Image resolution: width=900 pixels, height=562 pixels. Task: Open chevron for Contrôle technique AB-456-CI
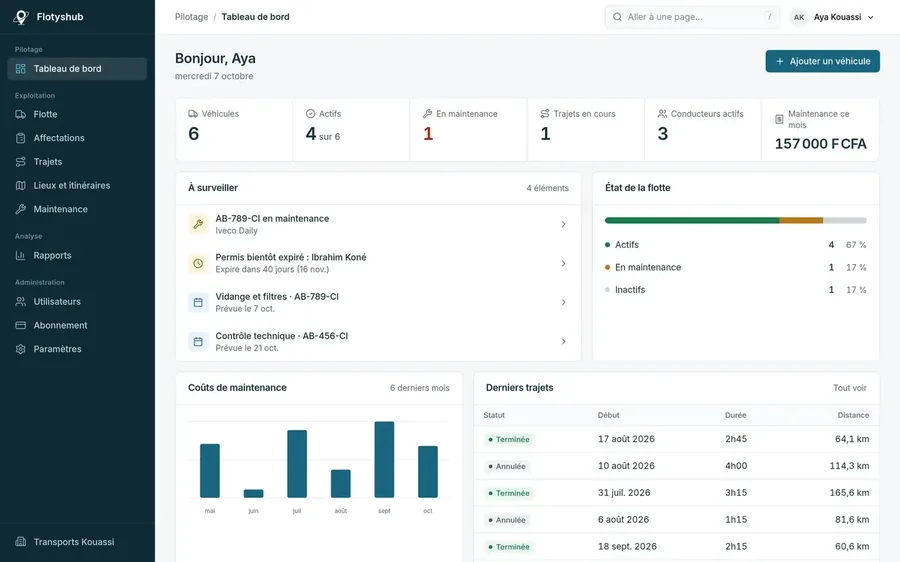[564, 342]
